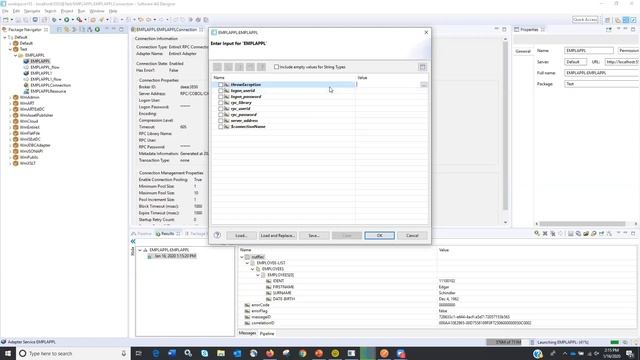Click the Full name field in Properties
Screen dimensions: 640x360
(602, 73)
